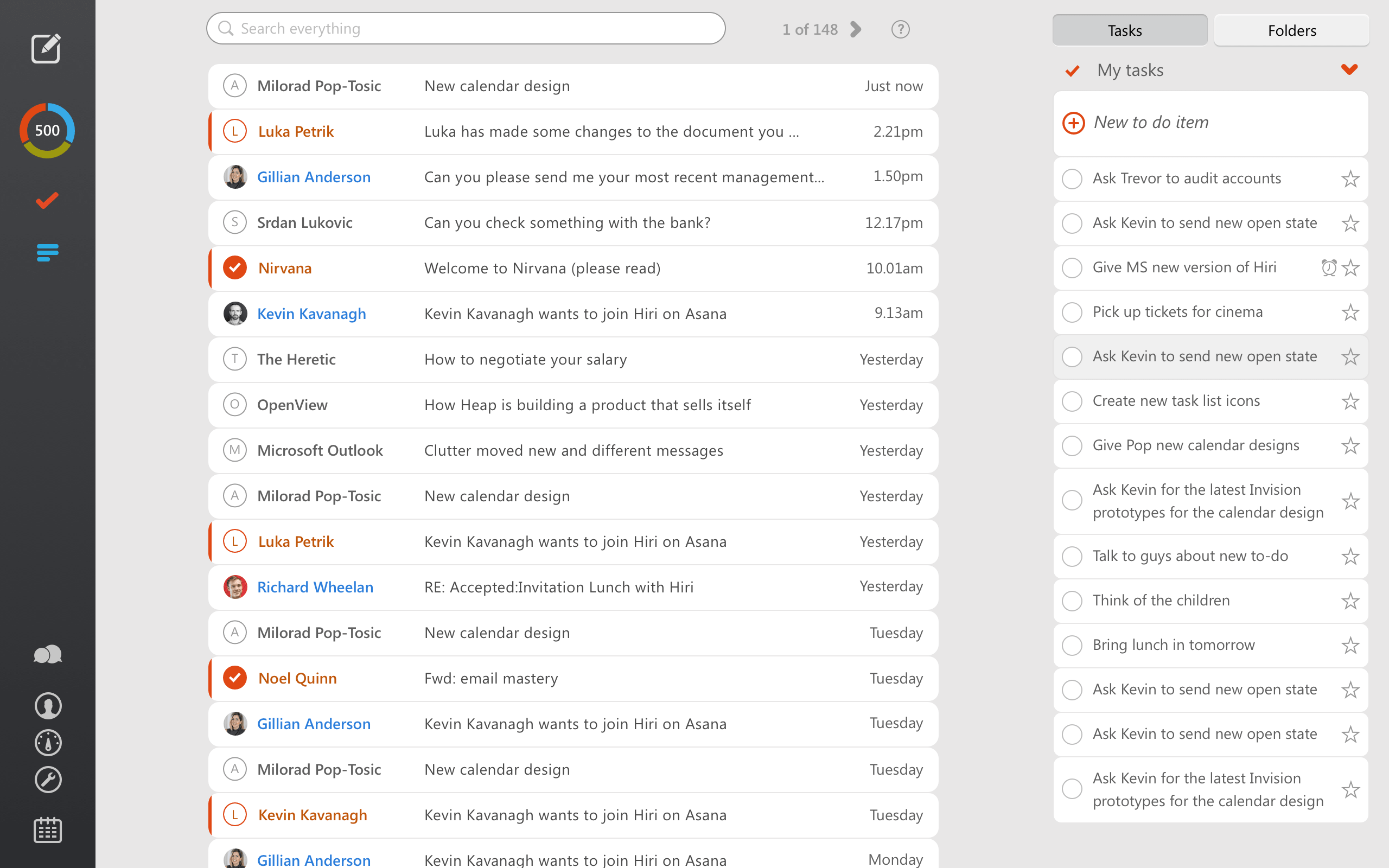Toggle the My Tasks expander chevron

click(x=1349, y=70)
